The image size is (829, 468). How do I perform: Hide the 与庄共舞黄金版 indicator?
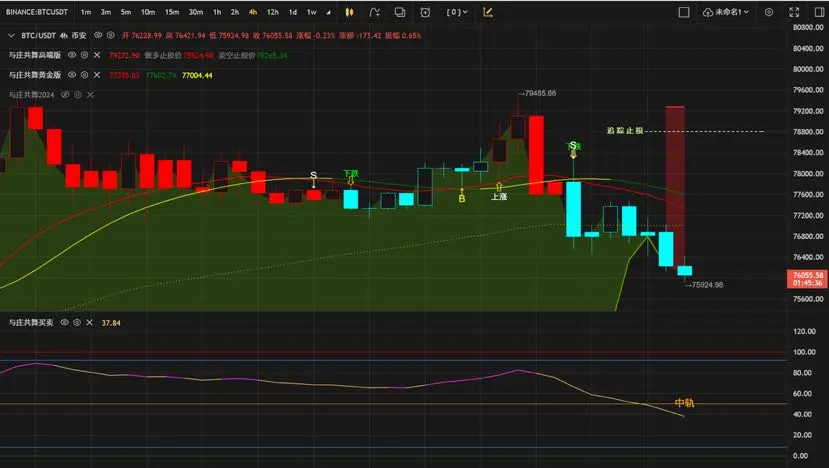point(72,75)
